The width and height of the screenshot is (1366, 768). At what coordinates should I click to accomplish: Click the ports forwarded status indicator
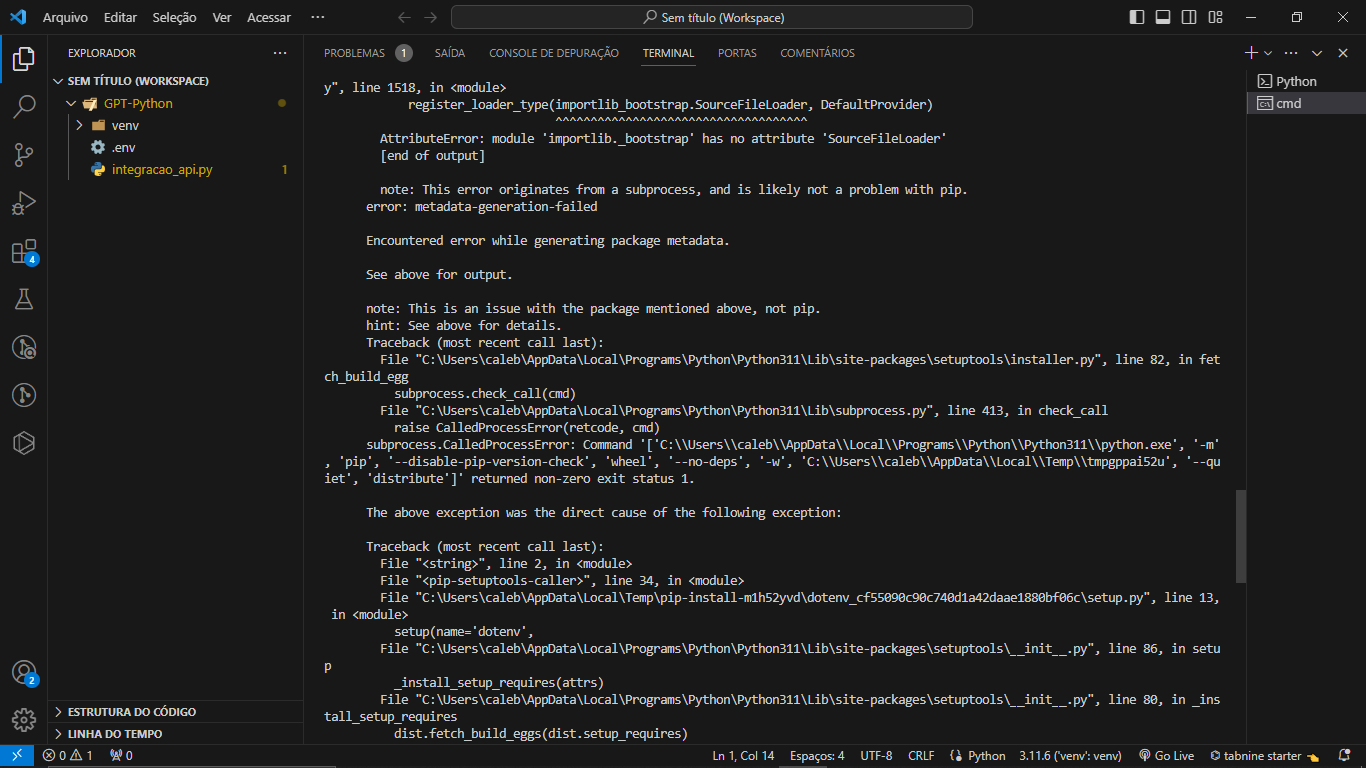pos(121,756)
